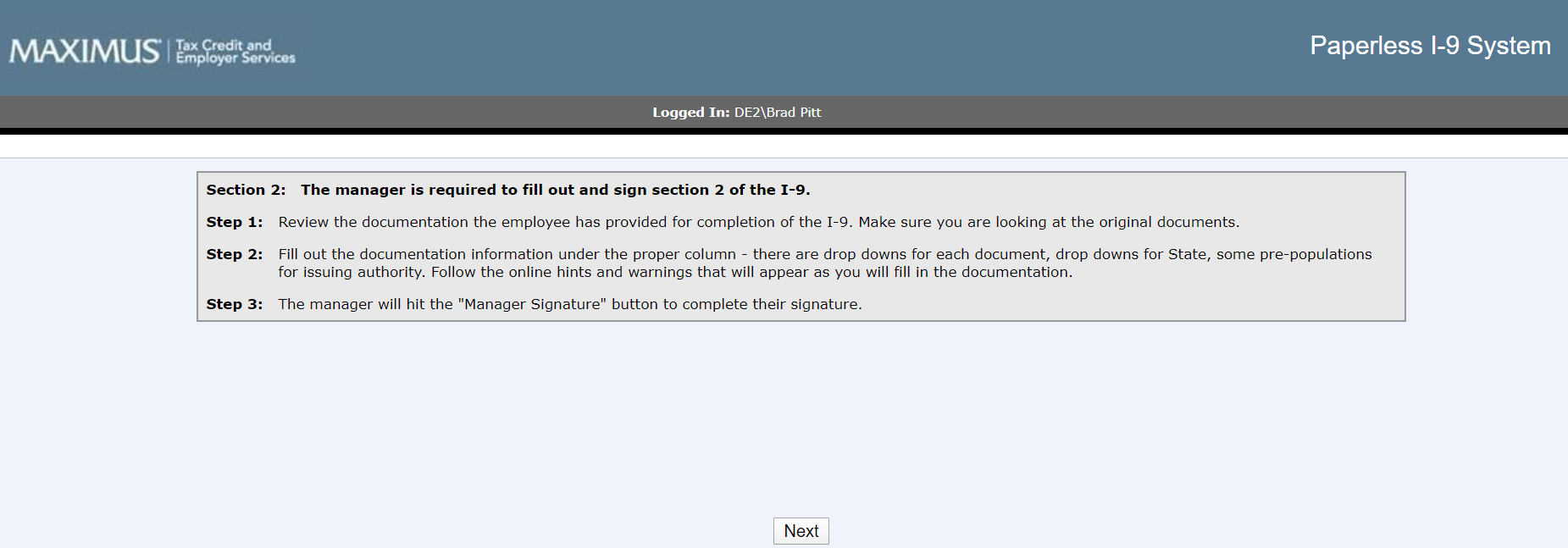Click the "Section 2:" heading label
This screenshot has height=548, width=1568.
pyautogui.click(x=246, y=190)
